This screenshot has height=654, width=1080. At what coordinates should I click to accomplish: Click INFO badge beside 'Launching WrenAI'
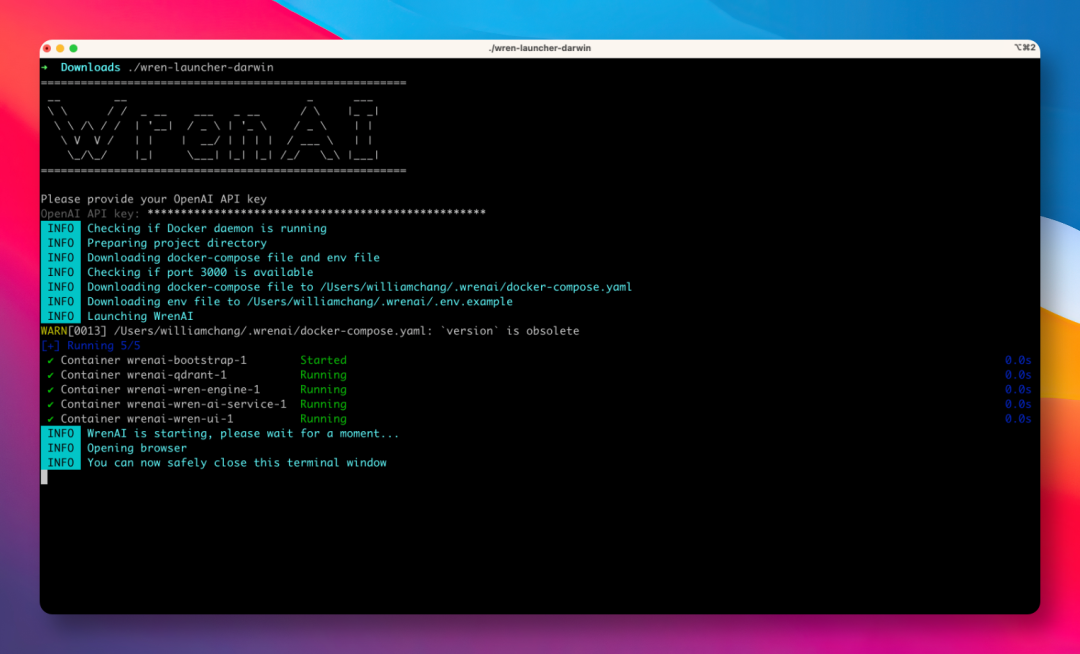coord(61,316)
